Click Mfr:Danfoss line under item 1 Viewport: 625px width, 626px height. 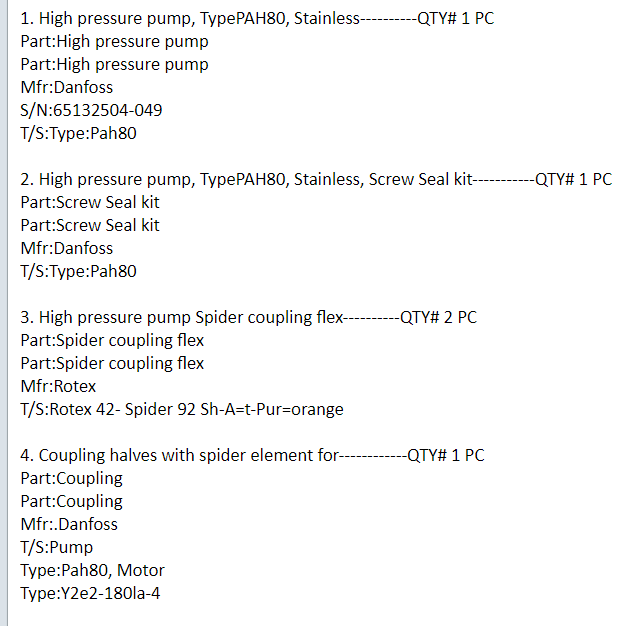[66, 87]
